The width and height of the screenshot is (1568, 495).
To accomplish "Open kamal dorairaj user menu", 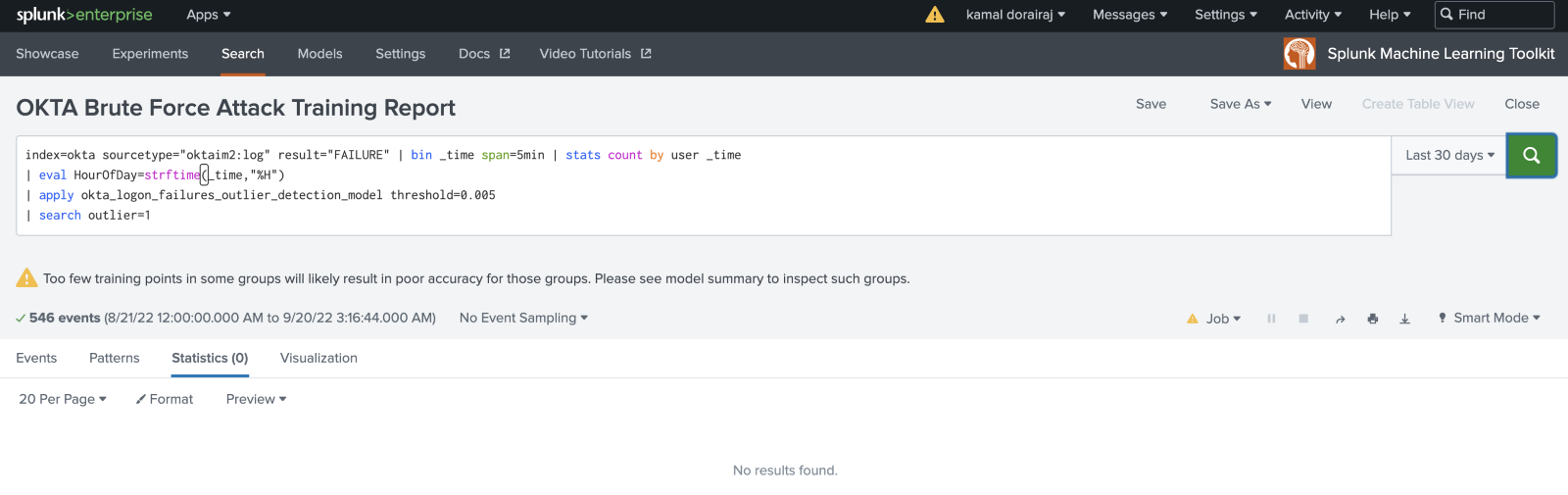I will [x=1015, y=15].
